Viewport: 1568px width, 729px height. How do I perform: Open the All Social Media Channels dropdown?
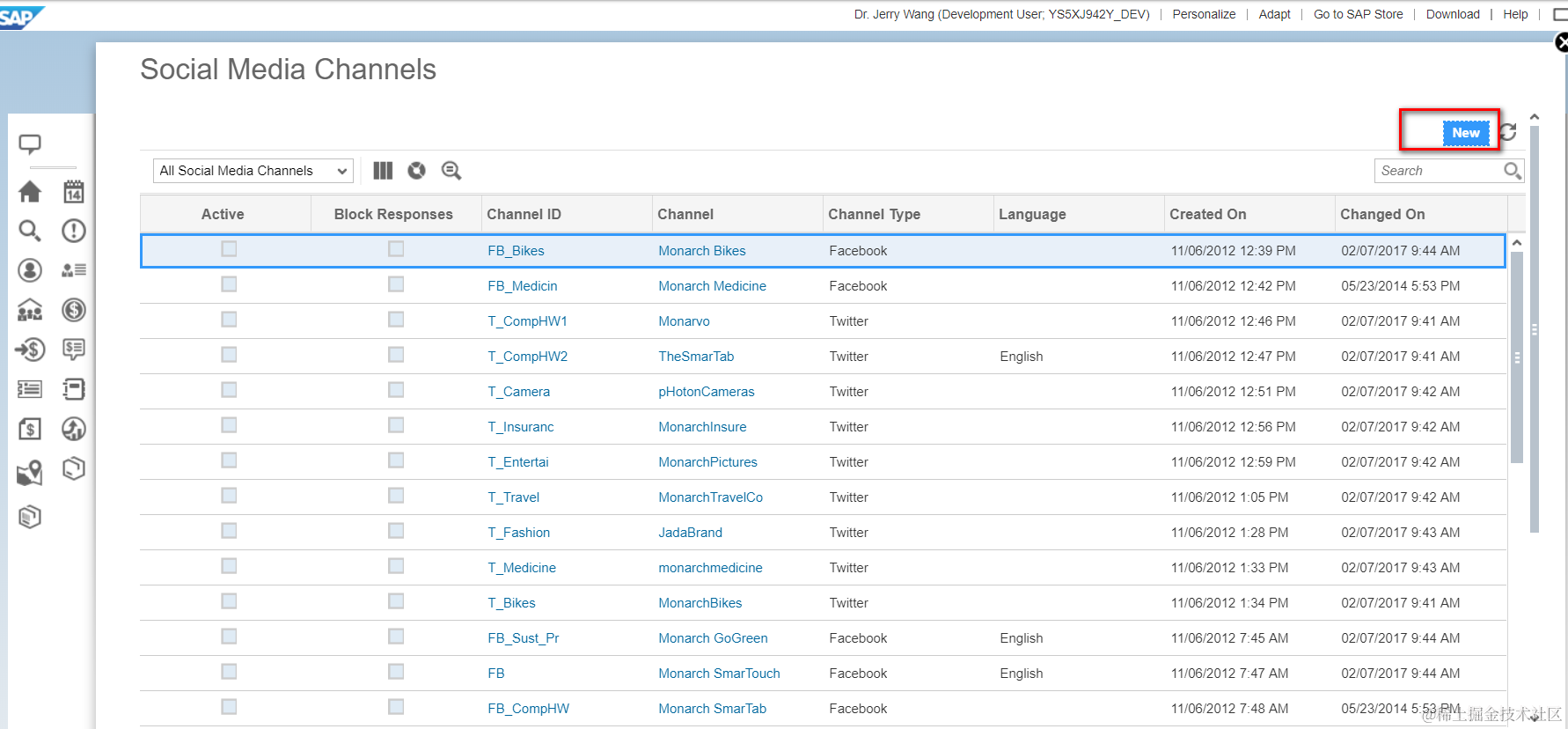253,171
